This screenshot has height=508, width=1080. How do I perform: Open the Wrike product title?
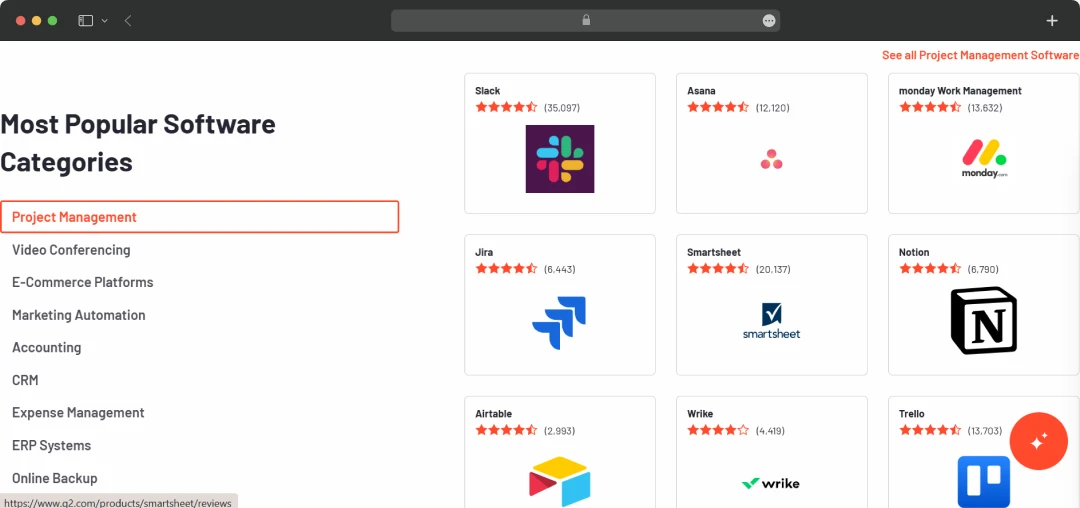[700, 414]
